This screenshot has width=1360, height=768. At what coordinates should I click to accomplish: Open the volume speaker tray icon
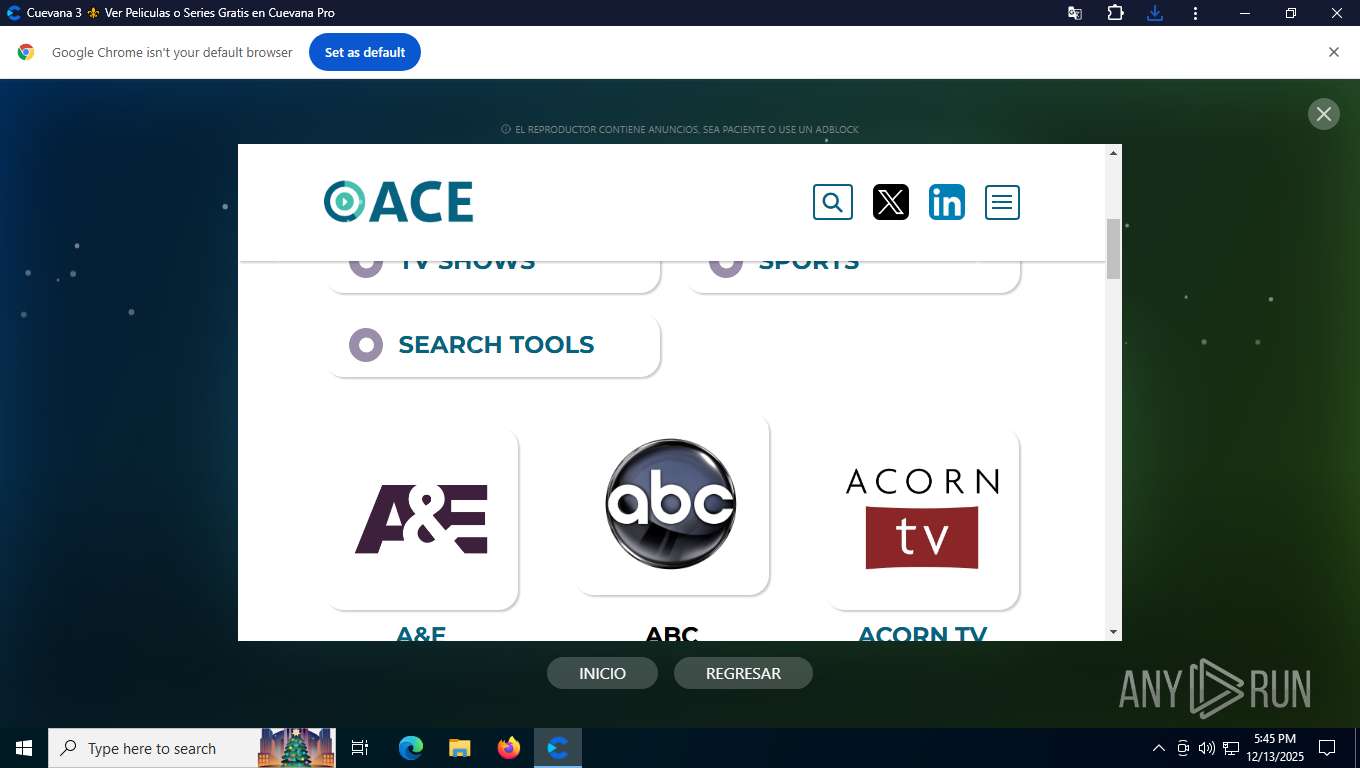(1207, 748)
